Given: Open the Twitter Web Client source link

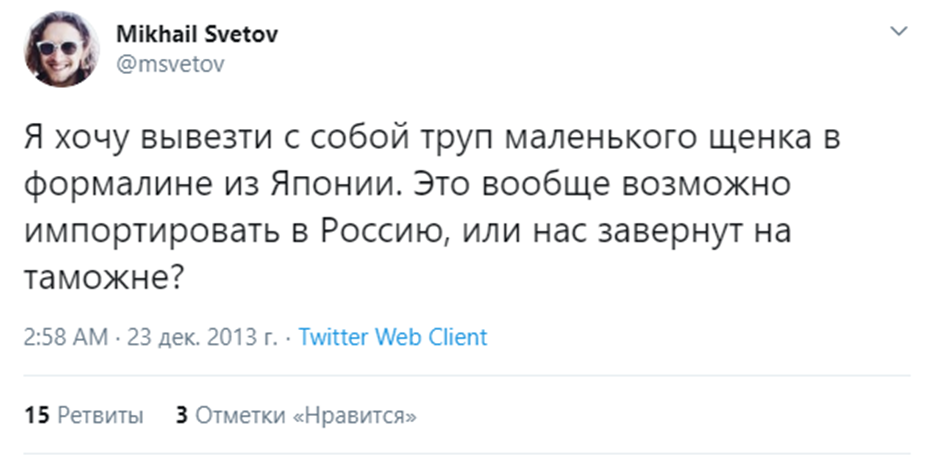Looking at the screenshot, I should coord(393,337).
